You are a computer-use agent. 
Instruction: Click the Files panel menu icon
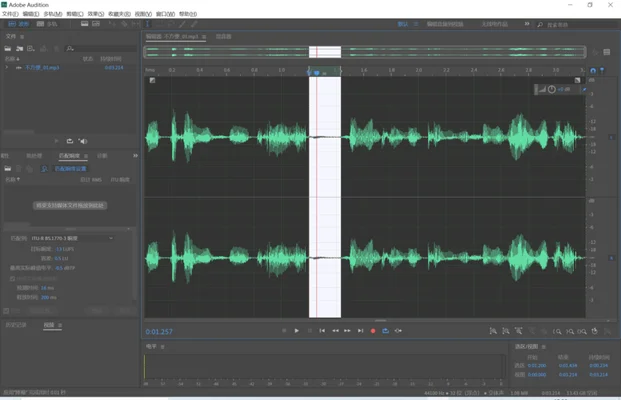pos(22,36)
